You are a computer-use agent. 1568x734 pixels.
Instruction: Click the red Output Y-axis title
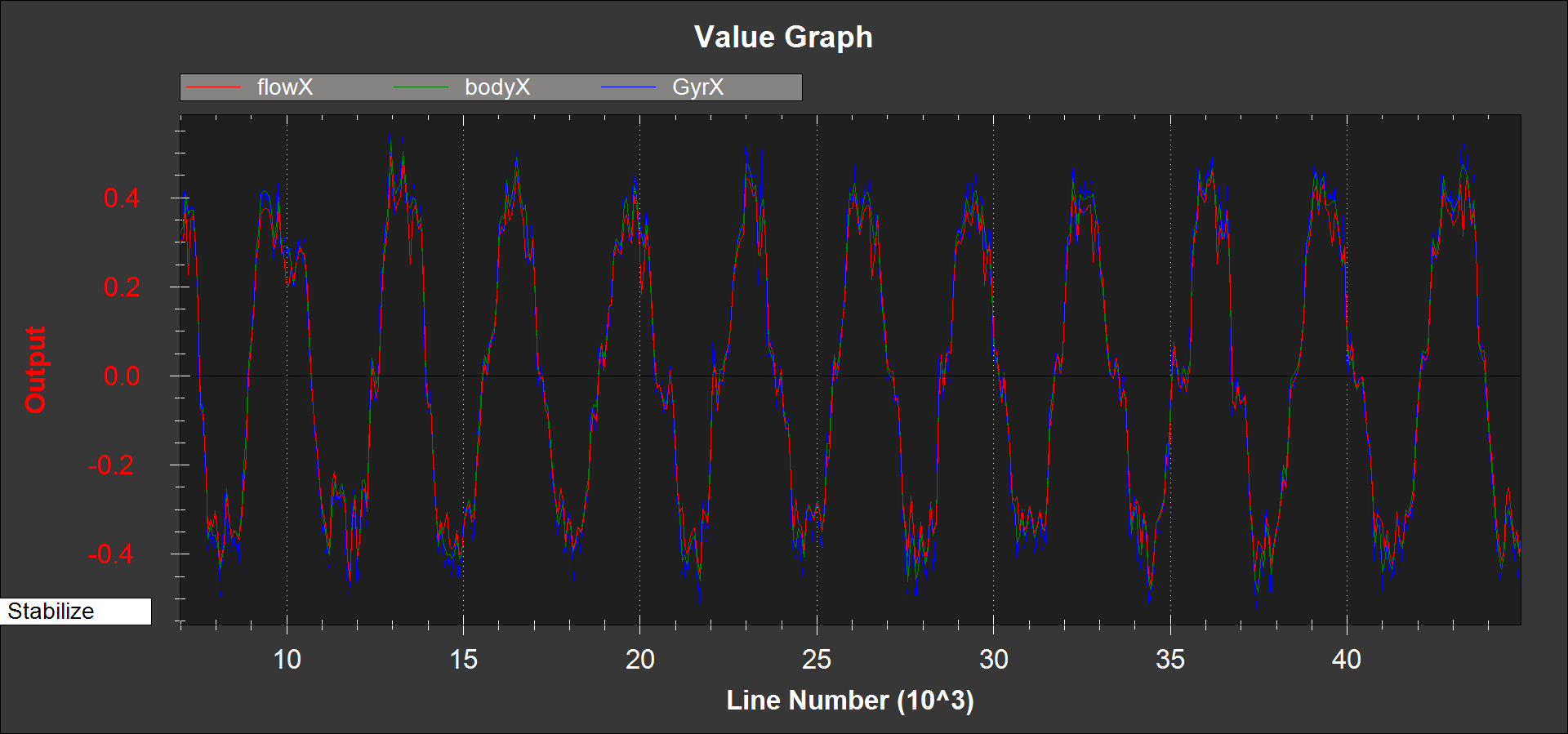coord(35,370)
